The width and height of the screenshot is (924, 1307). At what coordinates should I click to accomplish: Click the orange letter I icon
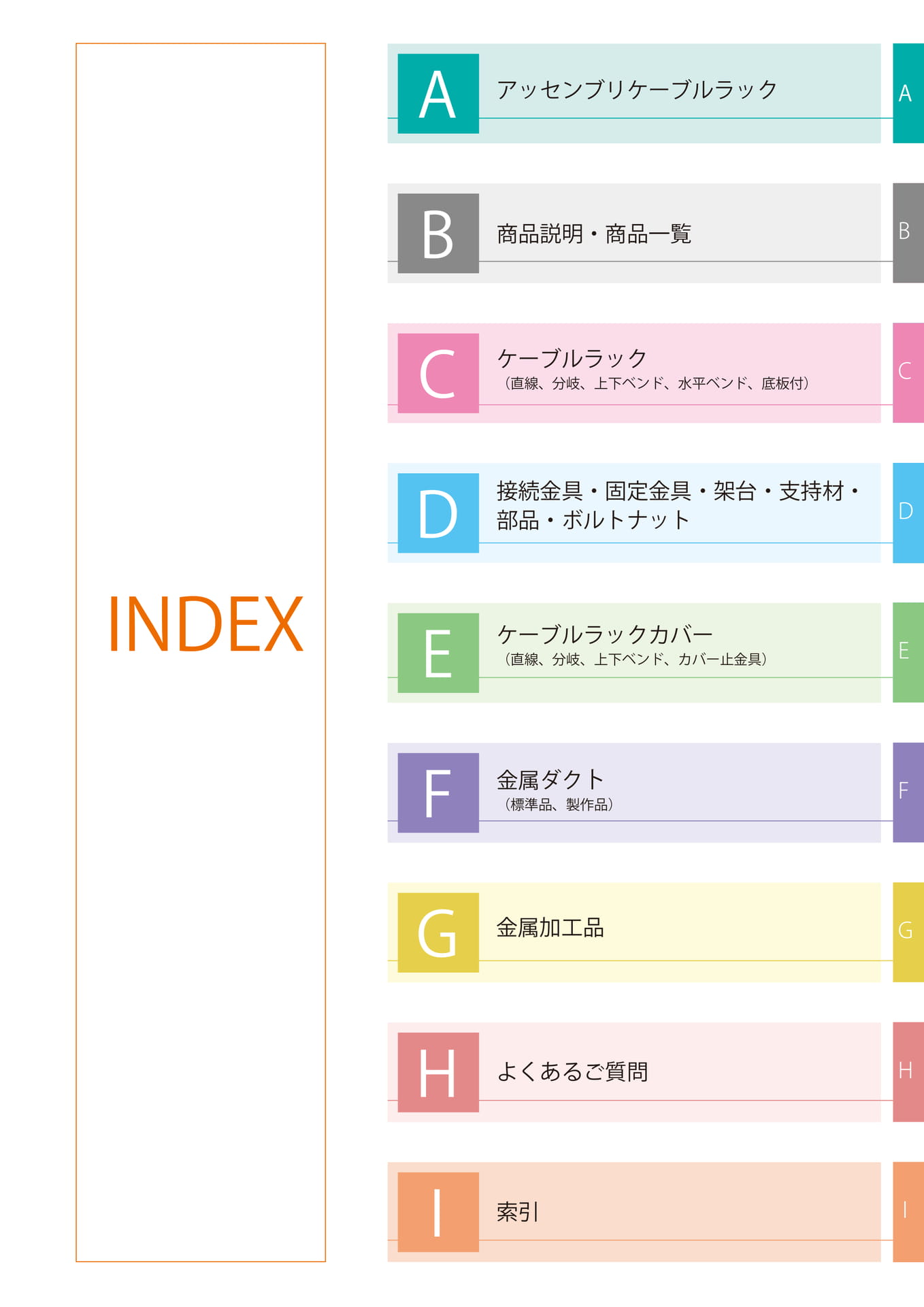[438, 1212]
